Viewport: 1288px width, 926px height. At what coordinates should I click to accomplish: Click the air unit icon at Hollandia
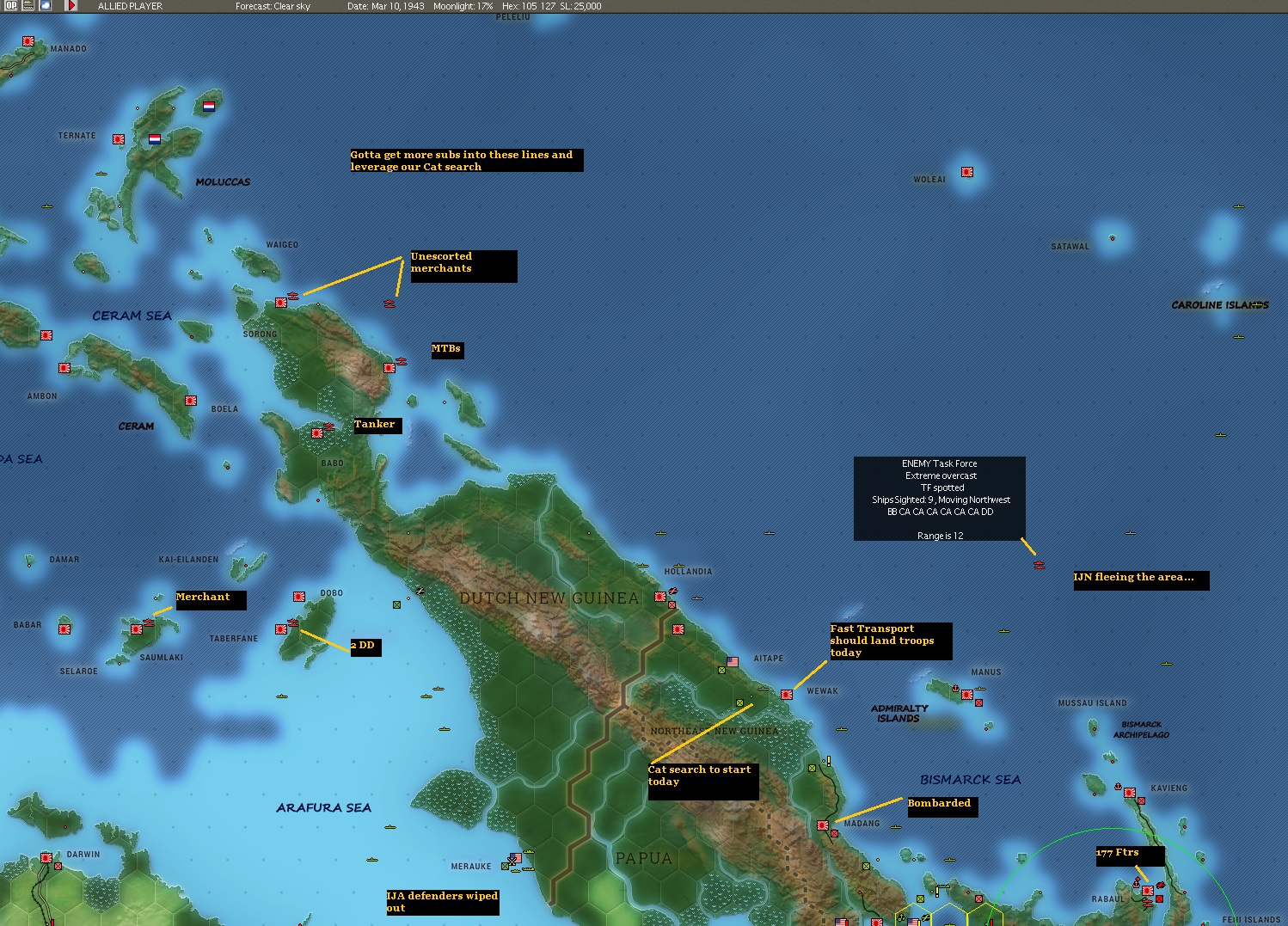[673, 591]
